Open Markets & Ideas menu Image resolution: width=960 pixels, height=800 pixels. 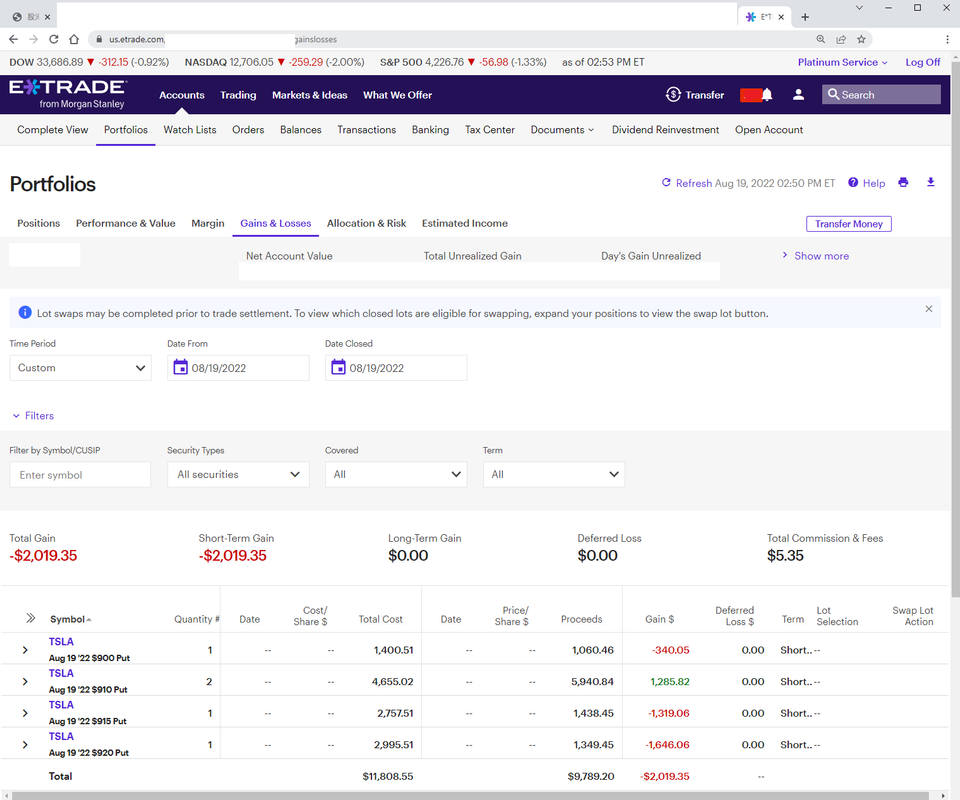click(x=310, y=95)
